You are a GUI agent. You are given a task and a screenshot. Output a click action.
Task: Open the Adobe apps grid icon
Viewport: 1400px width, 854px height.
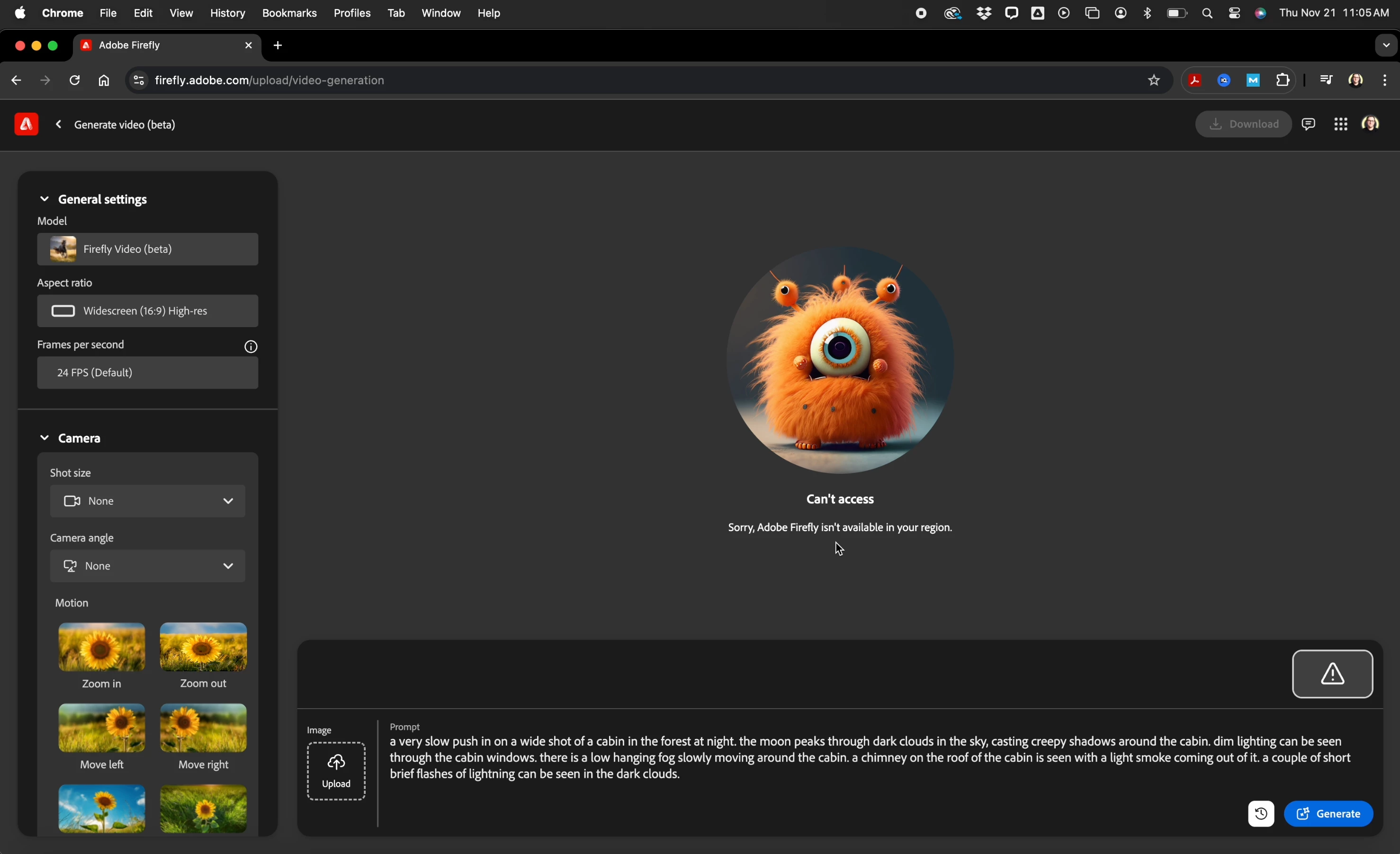click(x=1340, y=125)
